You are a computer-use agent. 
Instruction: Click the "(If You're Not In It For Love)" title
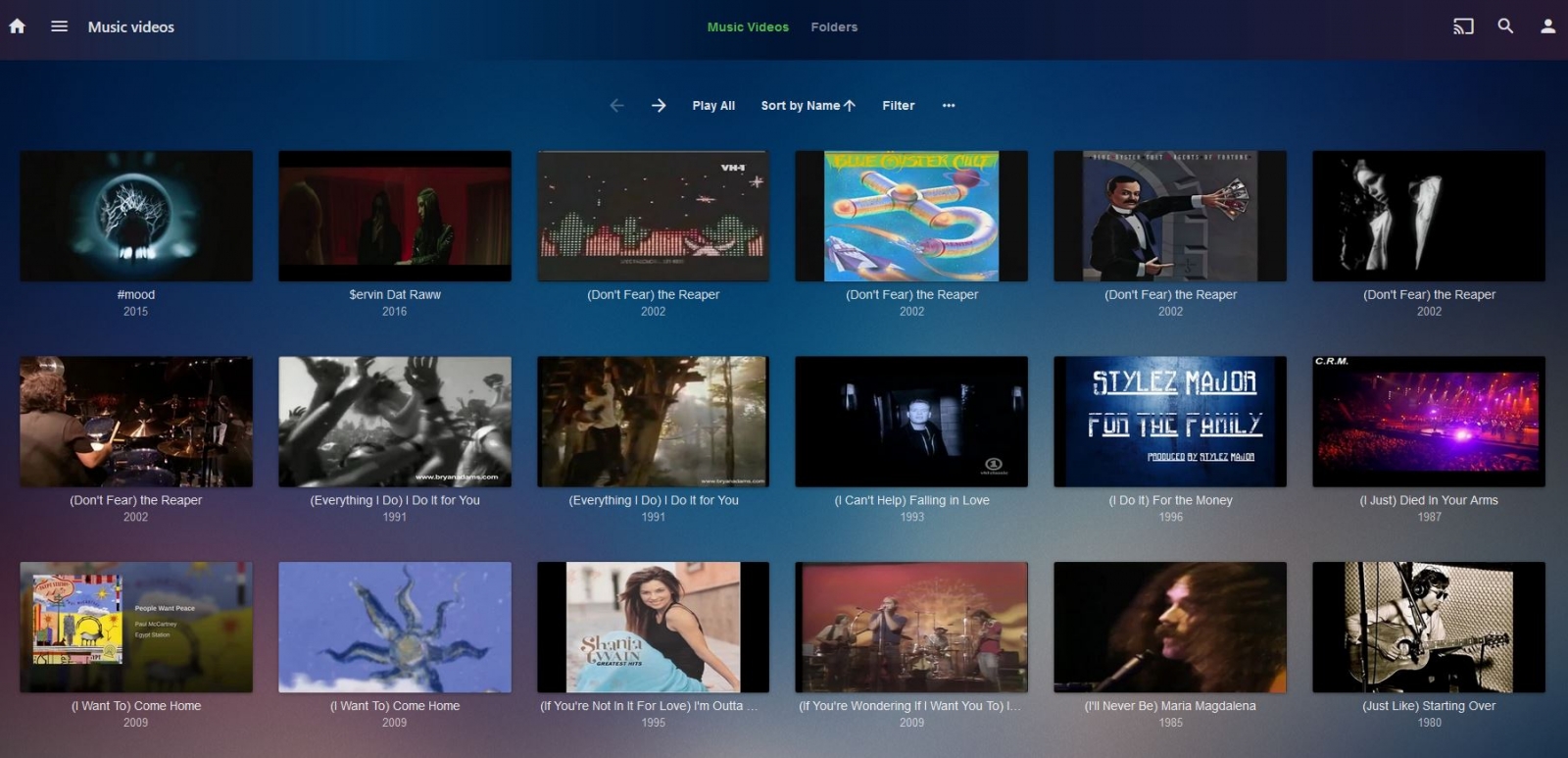pyautogui.click(x=649, y=706)
